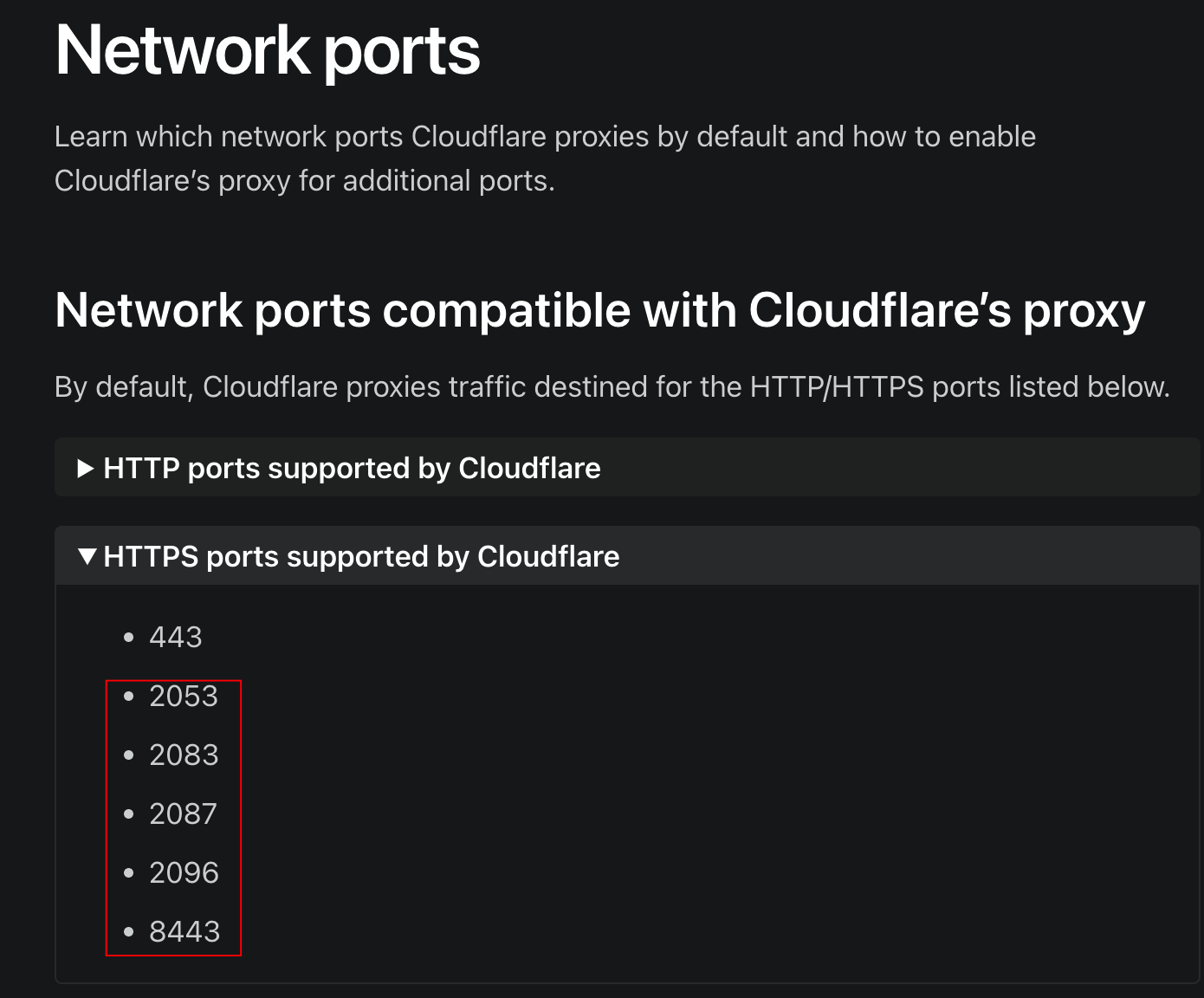Click the "Learn which network ports" intro paragraph

click(x=546, y=159)
